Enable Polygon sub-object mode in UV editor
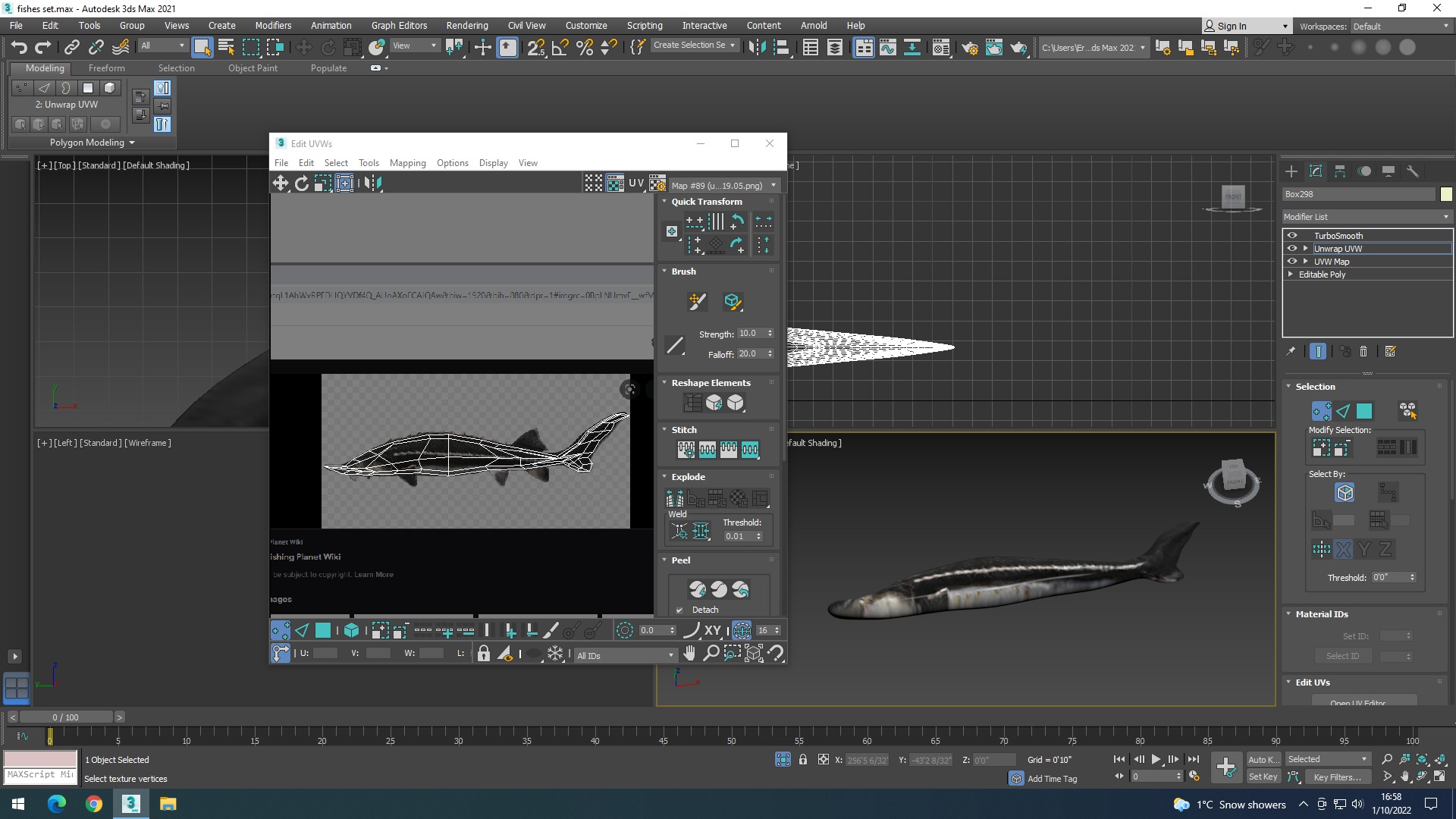The width and height of the screenshot is (1456, 819). click(323, 630)
